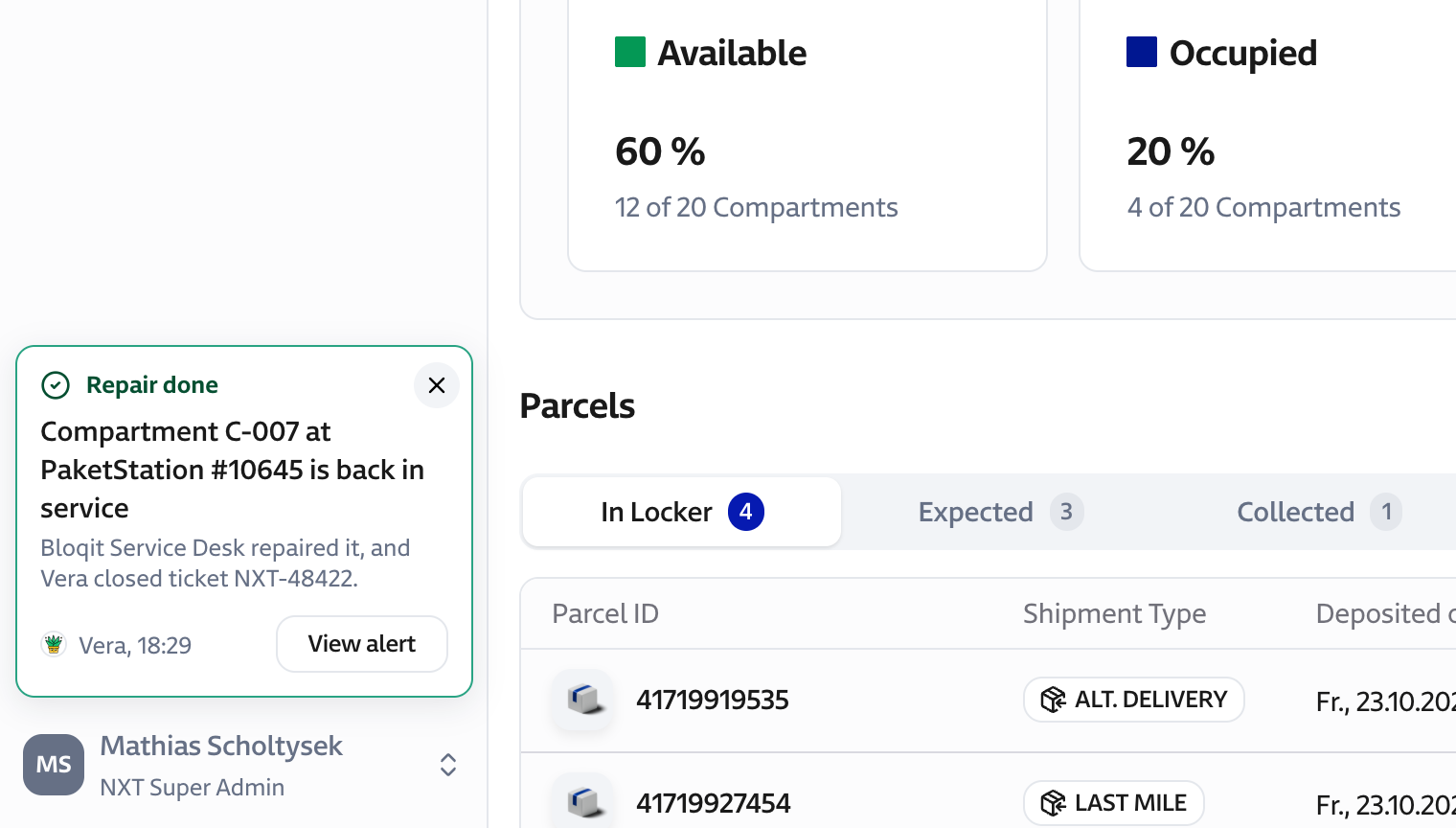Click the Mathias Scholtysek user name
The image size is (1456, 828).
coord(221,746)
